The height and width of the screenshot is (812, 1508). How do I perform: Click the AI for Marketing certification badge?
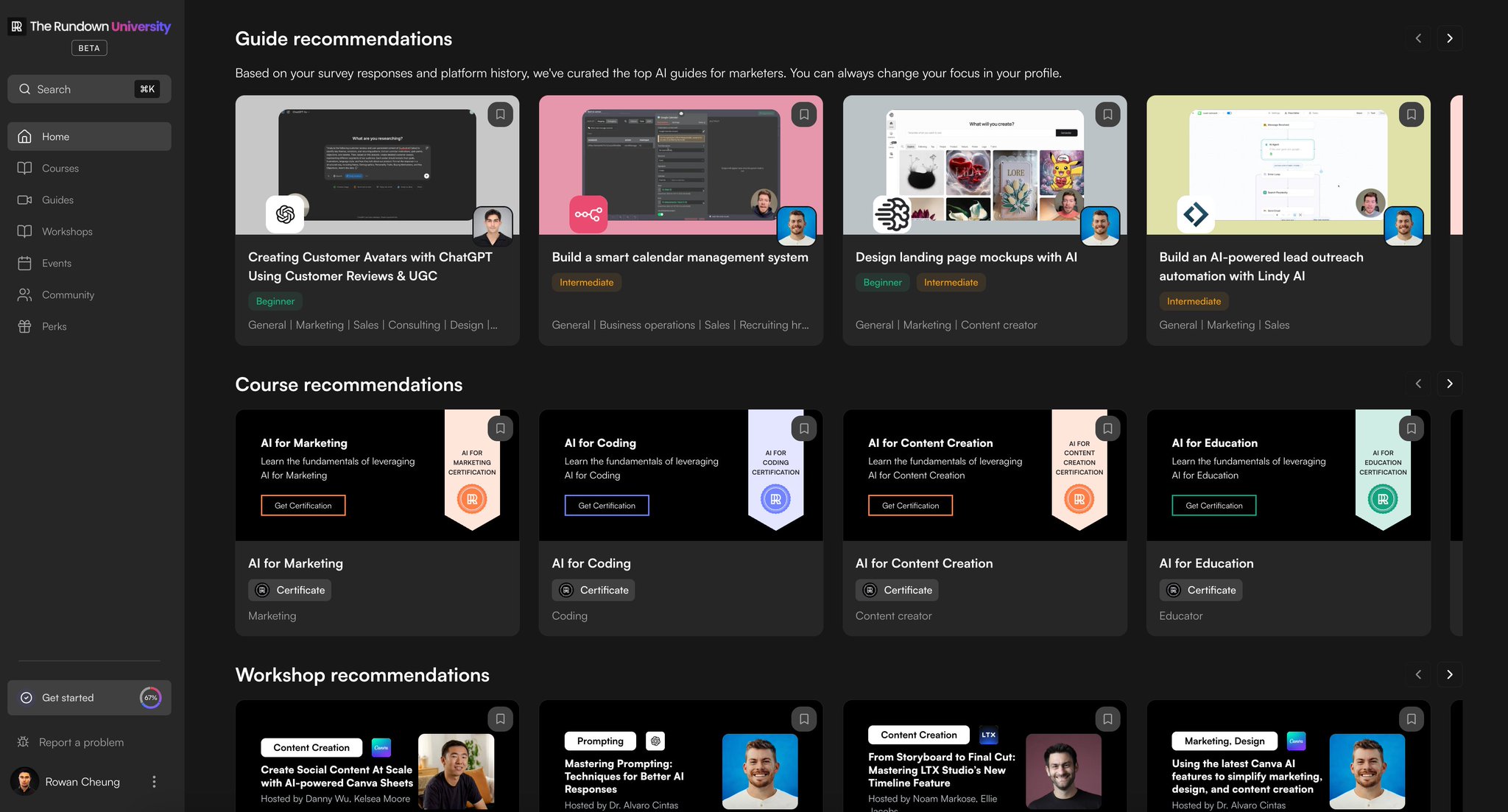[472, 499]
